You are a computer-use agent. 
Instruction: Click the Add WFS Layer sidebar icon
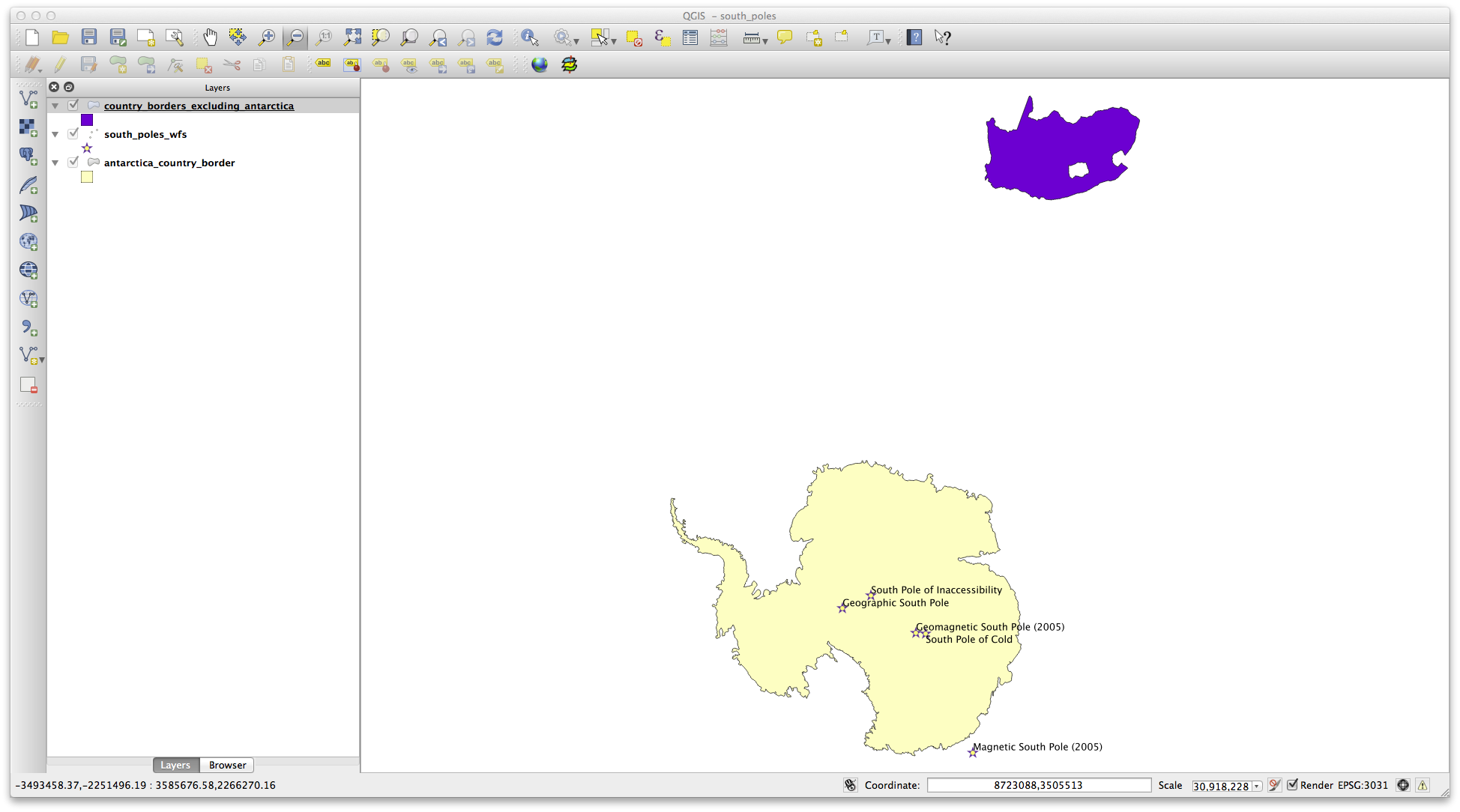coord(28,299)
